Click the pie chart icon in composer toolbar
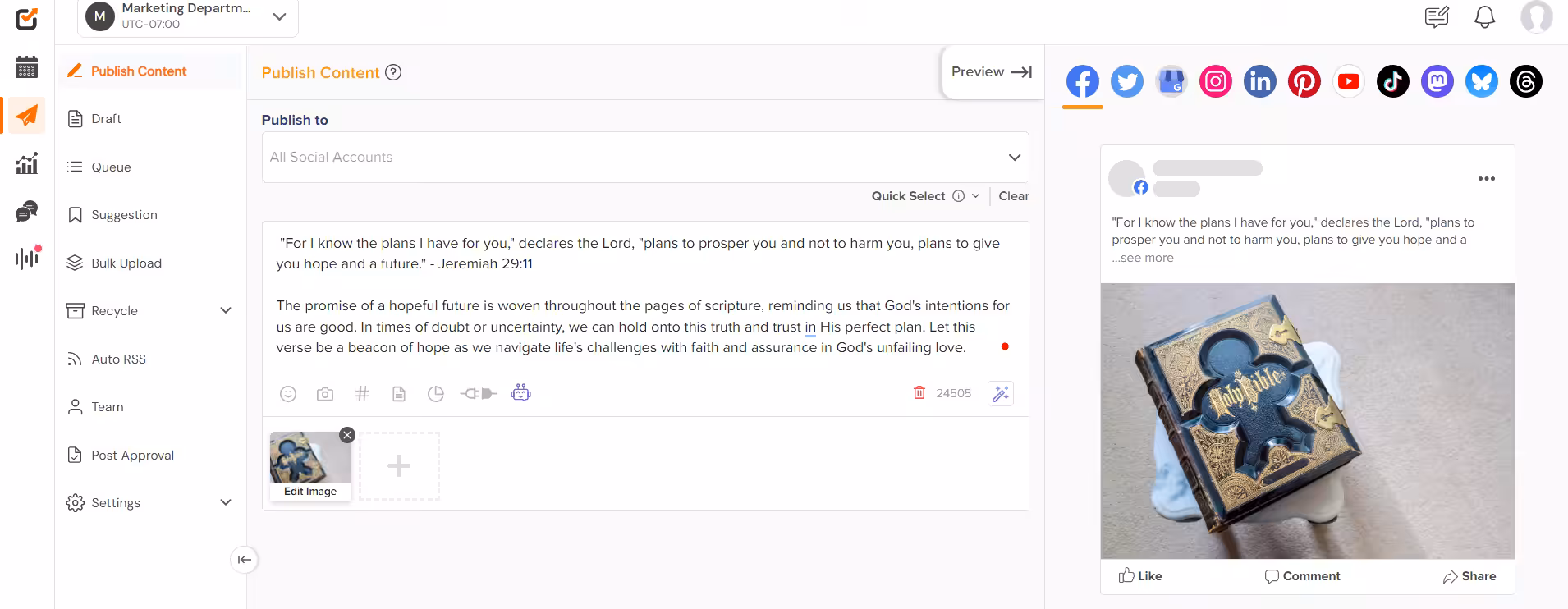This screenshot has width=1568, height=609. (x=436, y=394)
